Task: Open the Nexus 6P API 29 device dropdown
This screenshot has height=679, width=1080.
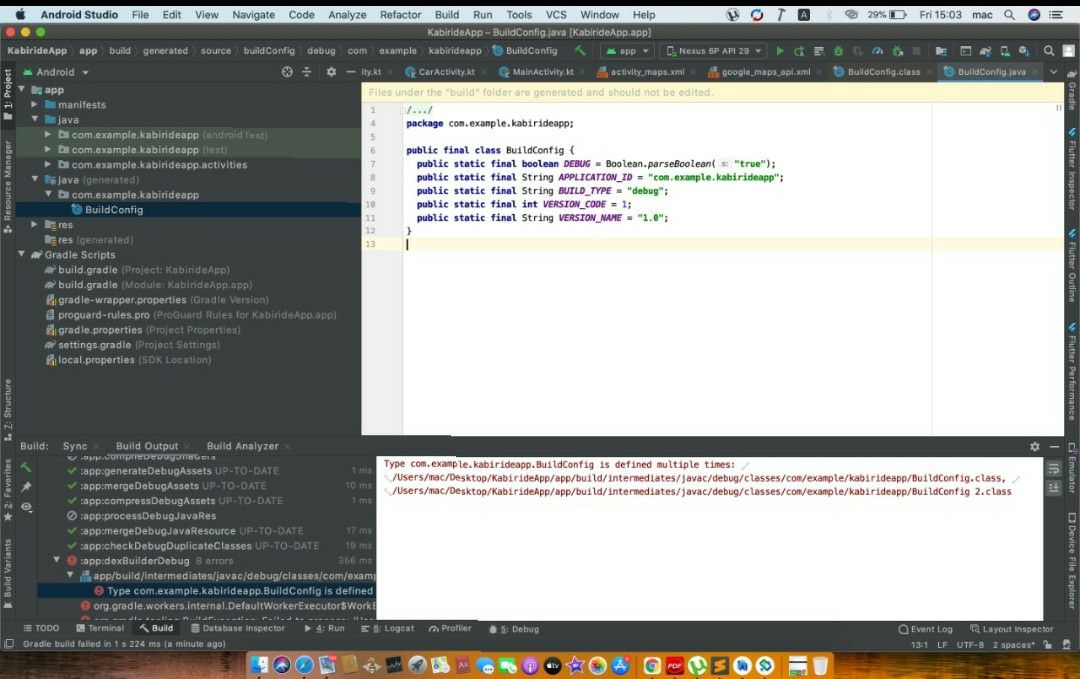Action: point(714,51)
